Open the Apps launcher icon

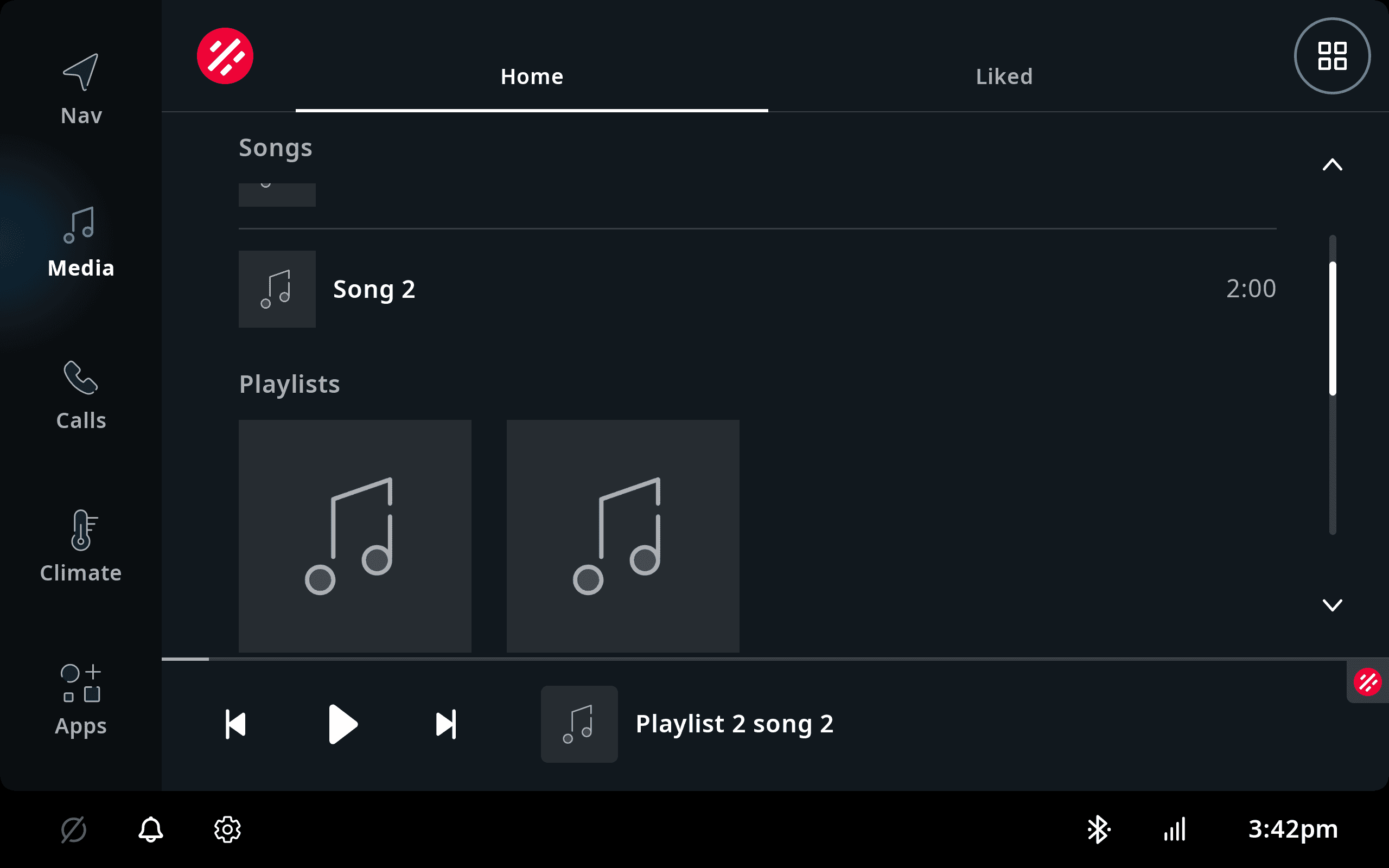pos(80,683)
